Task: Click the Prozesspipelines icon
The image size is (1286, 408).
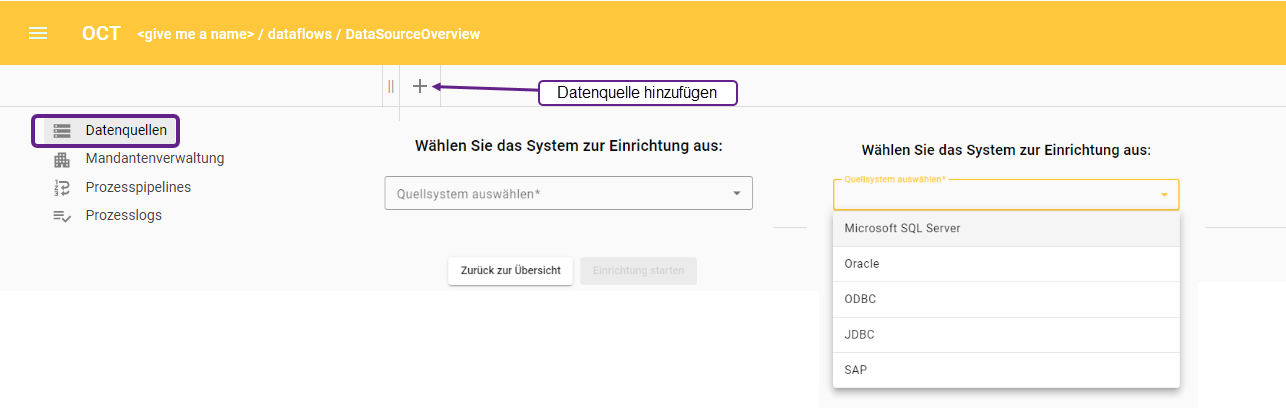Action: pos(62,187)
